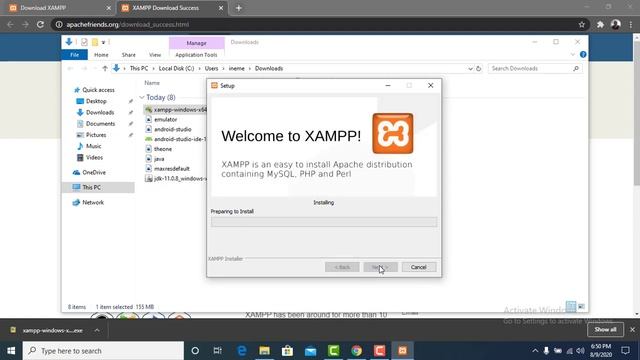Open Microsoft Edge from the taskbar
The width and height of the screenshot is (640, 360).
click(242, 351)
